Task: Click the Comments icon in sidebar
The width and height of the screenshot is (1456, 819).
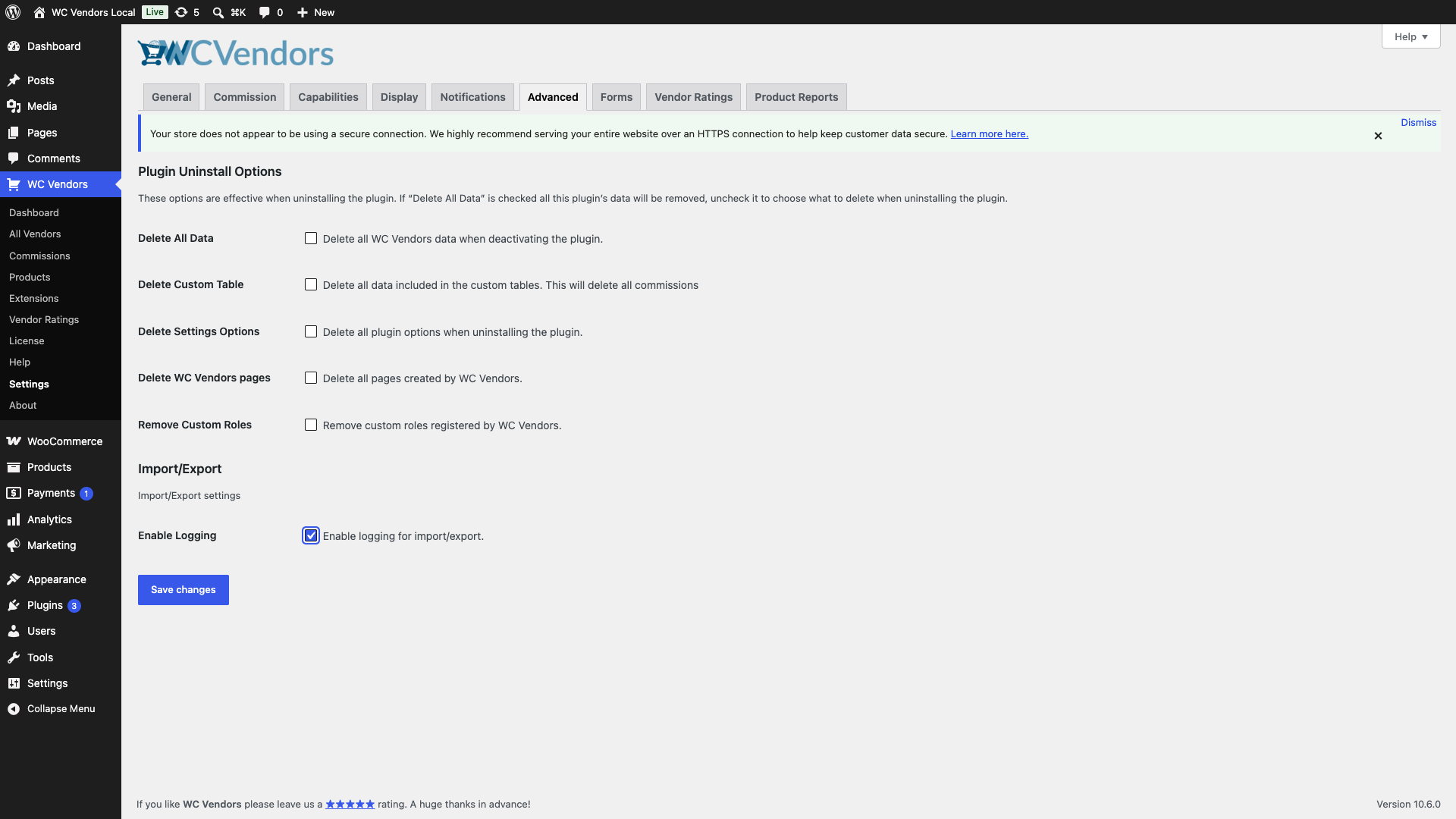Action: (14, 158)
